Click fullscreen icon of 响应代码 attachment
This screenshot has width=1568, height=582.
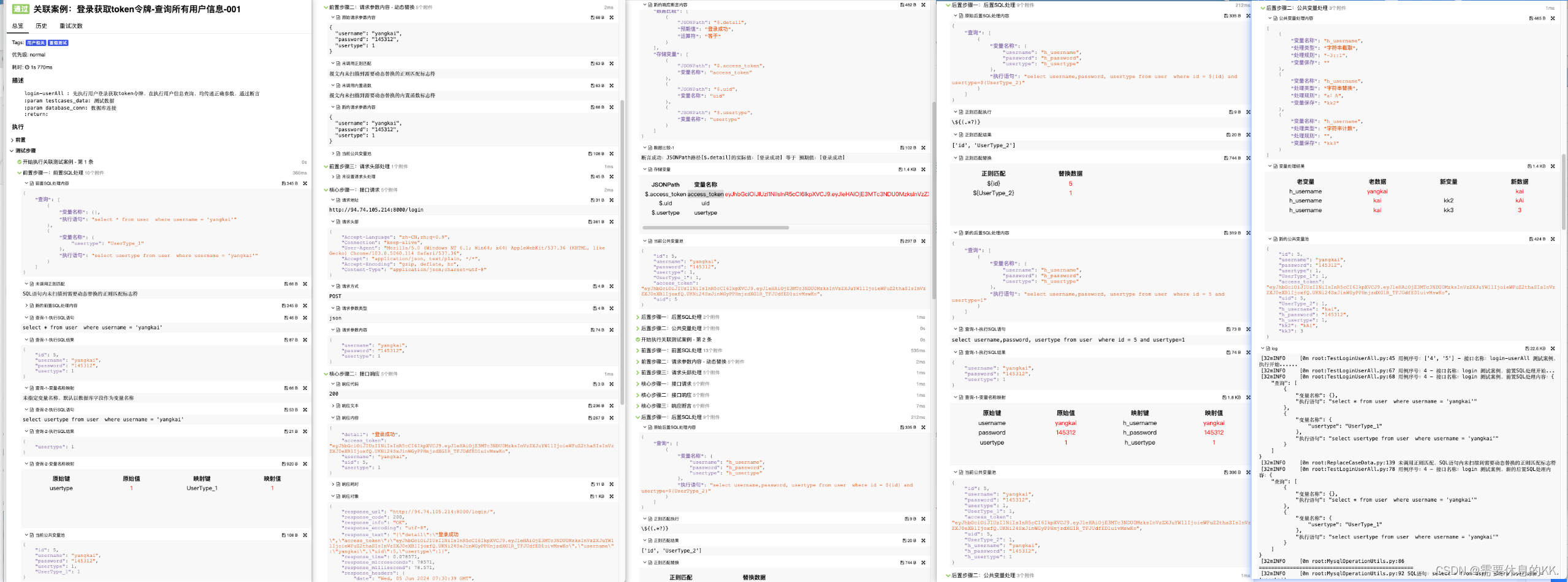[x=612, y=384]
